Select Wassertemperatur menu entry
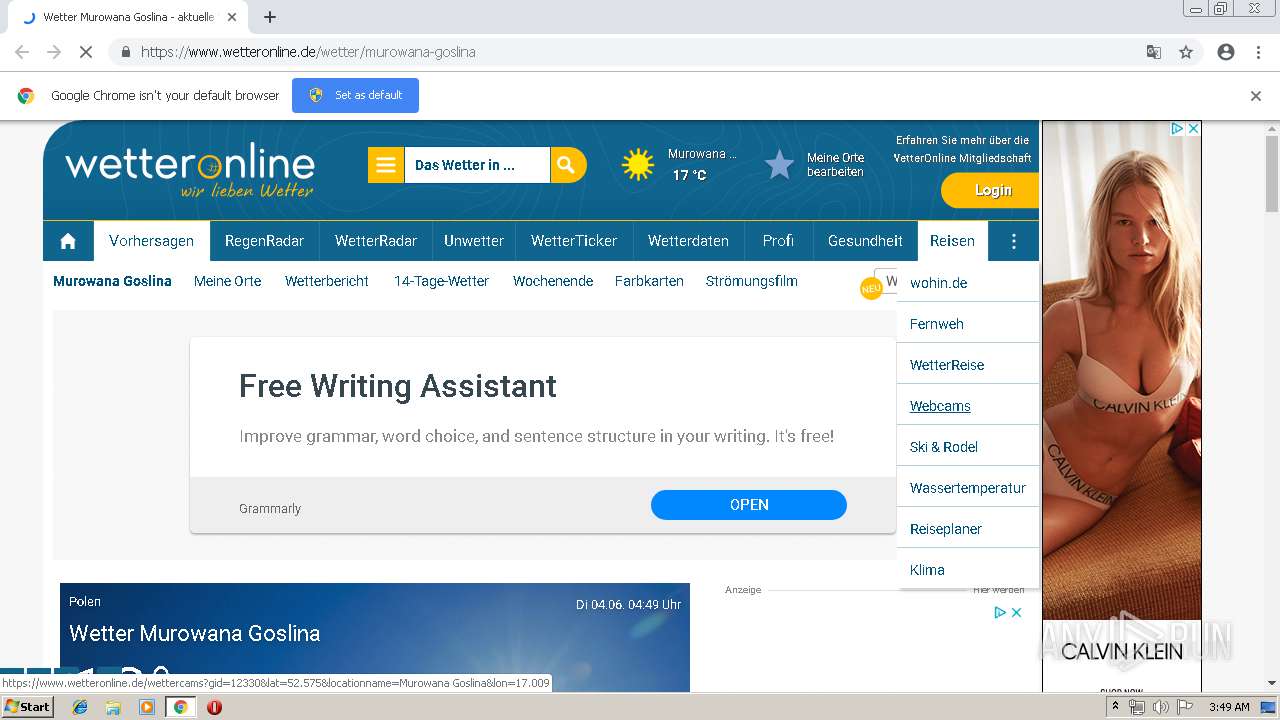1280x720 pixels. (x=968, y=488)
